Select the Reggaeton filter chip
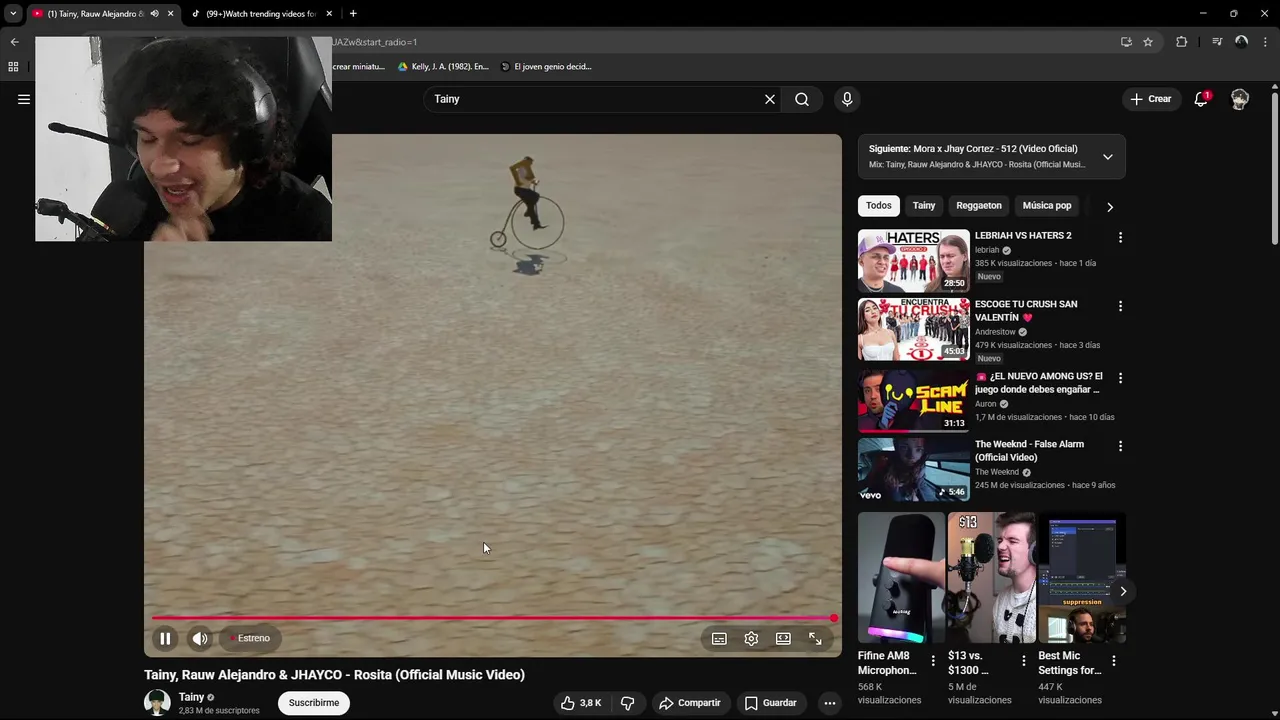Viewport: 1280px width, 720px height. tap(979, 205)
